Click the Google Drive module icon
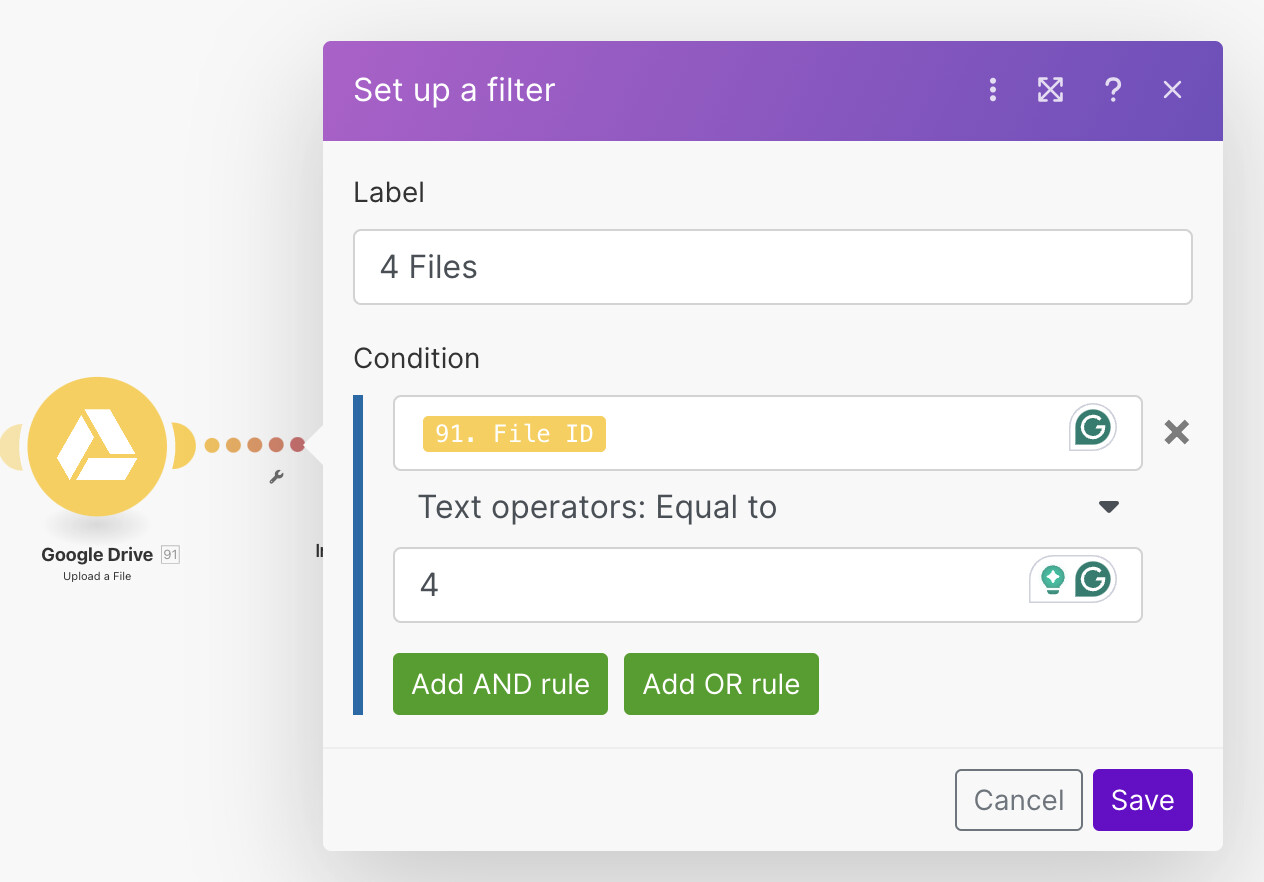 click(x=97, y=446)
